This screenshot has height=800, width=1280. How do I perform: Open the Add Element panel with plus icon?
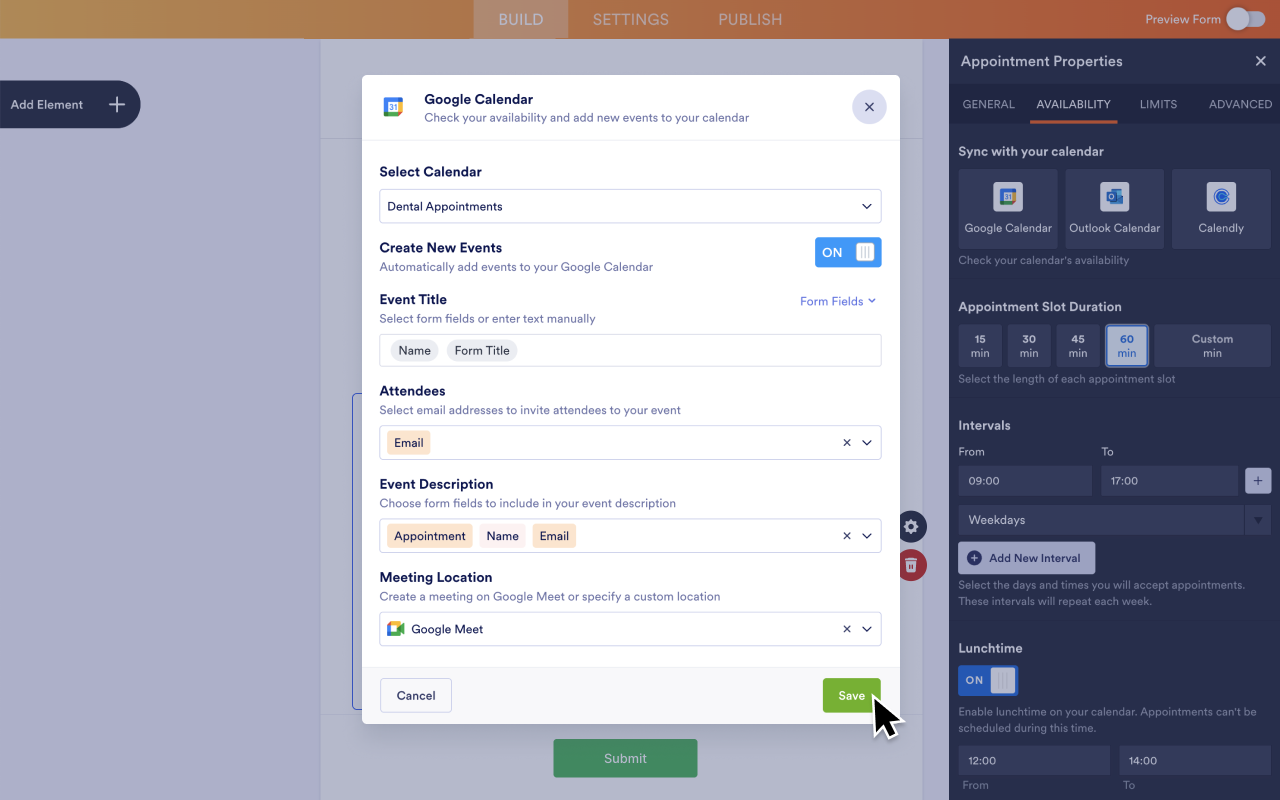(x=117, y=104)
